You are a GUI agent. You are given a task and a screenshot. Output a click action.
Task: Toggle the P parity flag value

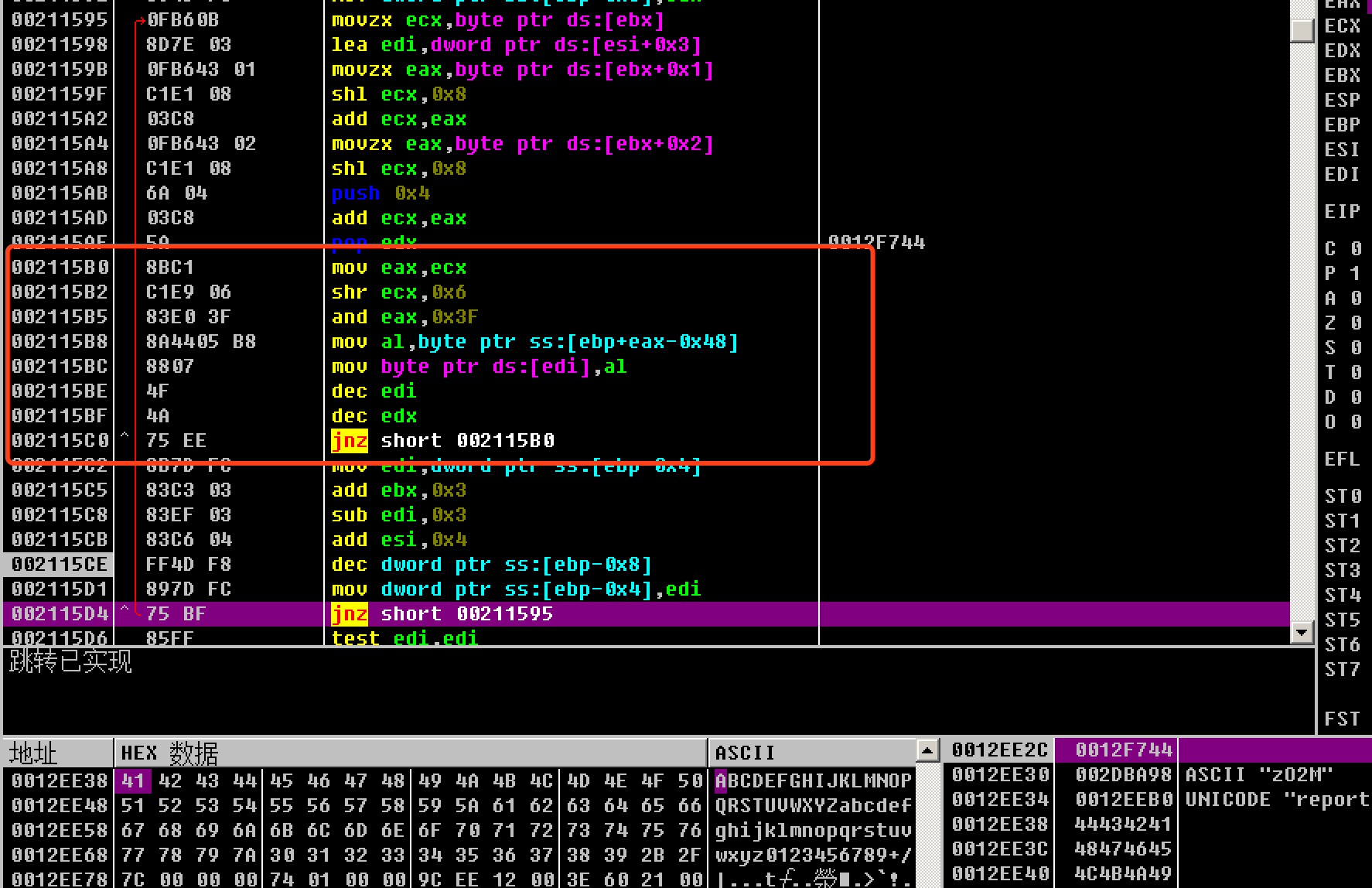[1356, 274]
